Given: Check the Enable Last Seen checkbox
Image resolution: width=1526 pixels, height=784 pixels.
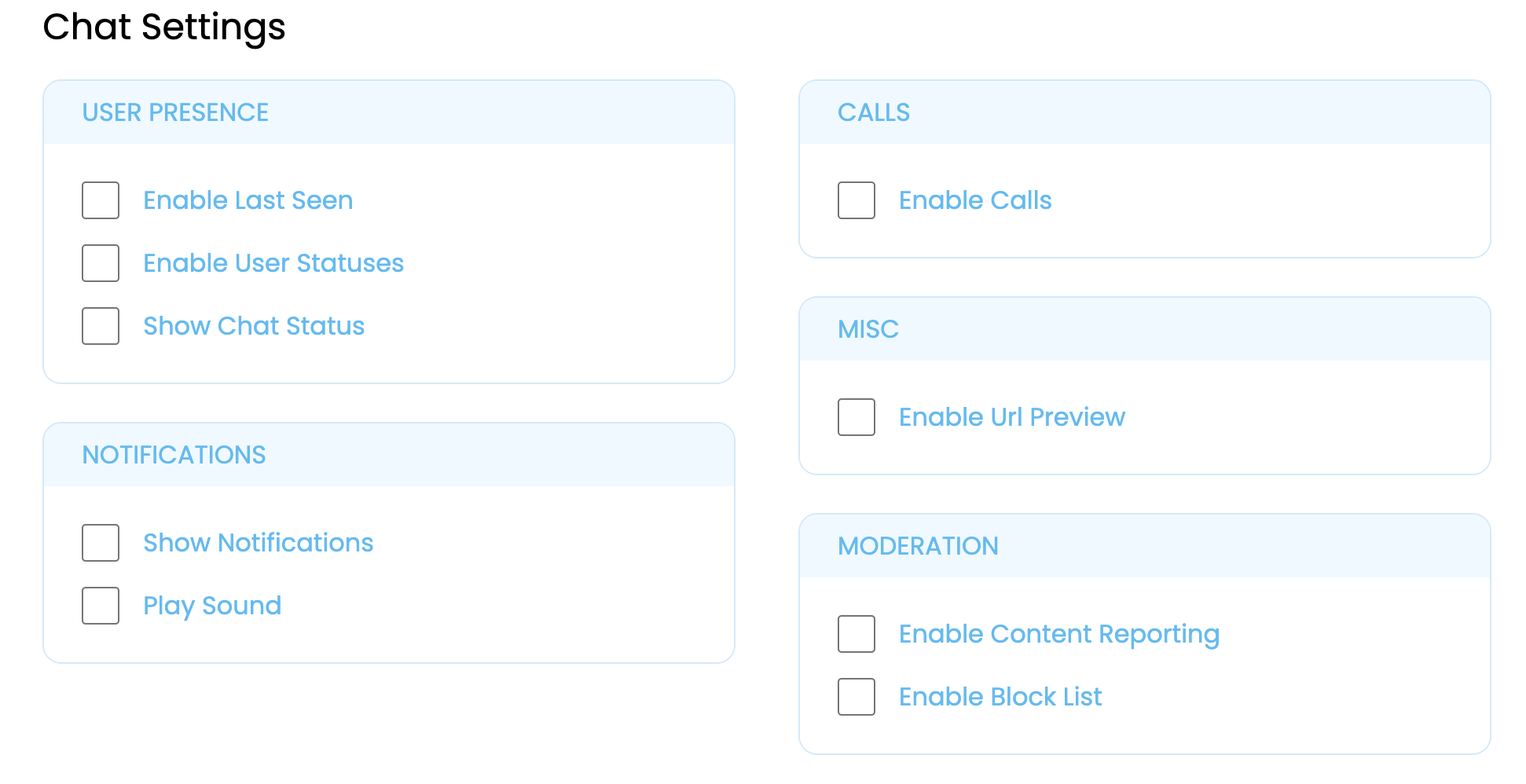Looking at the screenshot, I should [101, 200].
